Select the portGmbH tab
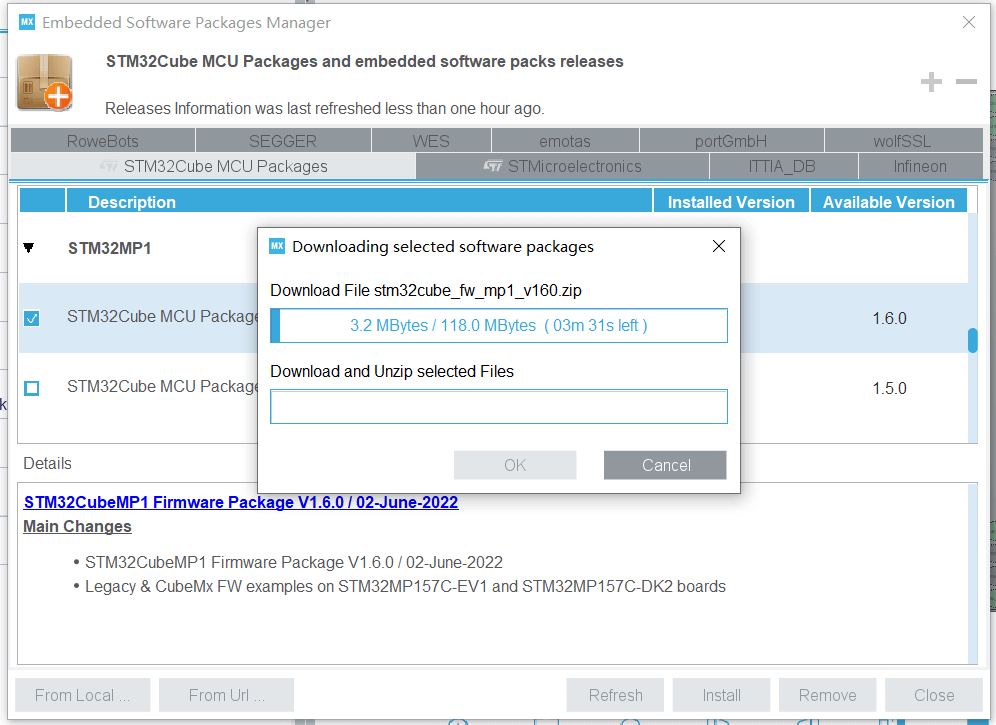The width and height of the screenshot is (996, 725). point(731,140)
